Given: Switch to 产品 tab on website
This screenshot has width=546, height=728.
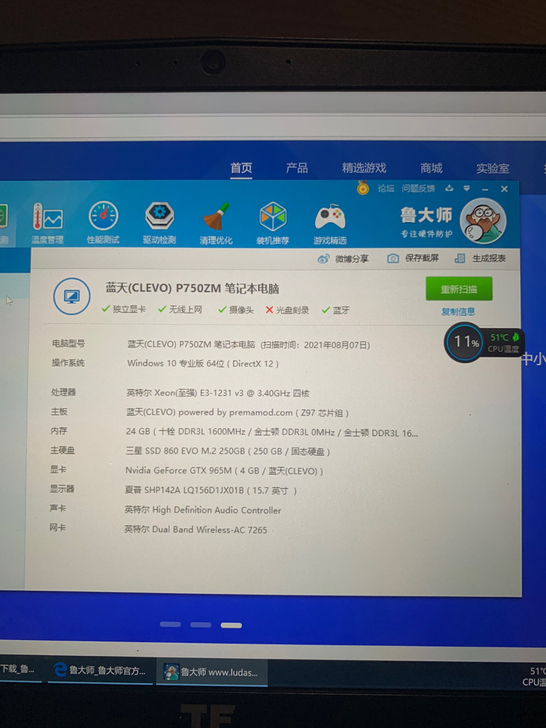Looking at the screenshot, I should pyautogui.click(x=297, y=168).
